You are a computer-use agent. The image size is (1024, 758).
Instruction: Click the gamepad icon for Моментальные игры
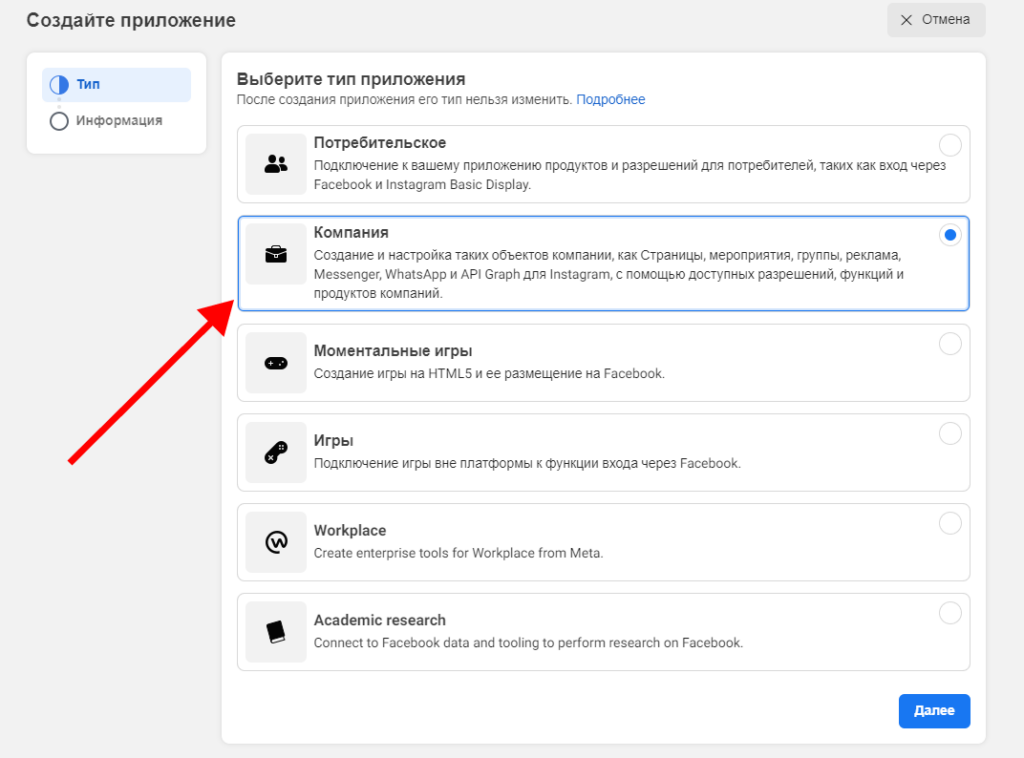point(276,363)
